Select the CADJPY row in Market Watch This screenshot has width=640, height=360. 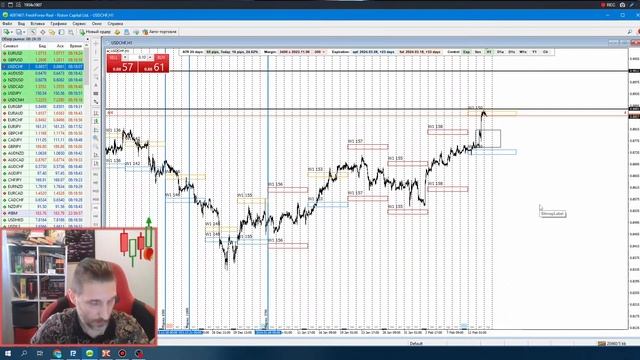pyautogui.click(x=42, y=140)
